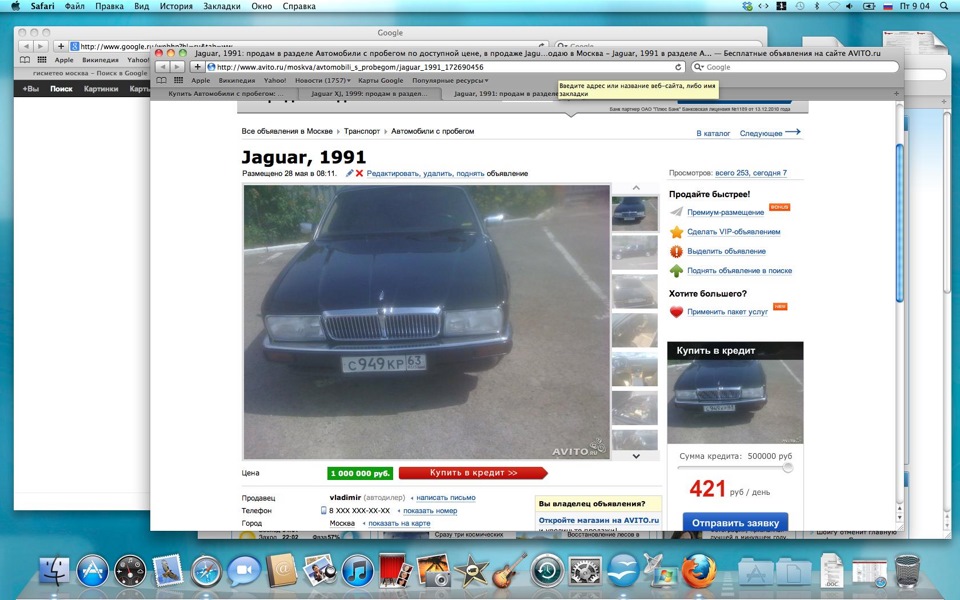Show Top Sites grid in avito window

178,80
